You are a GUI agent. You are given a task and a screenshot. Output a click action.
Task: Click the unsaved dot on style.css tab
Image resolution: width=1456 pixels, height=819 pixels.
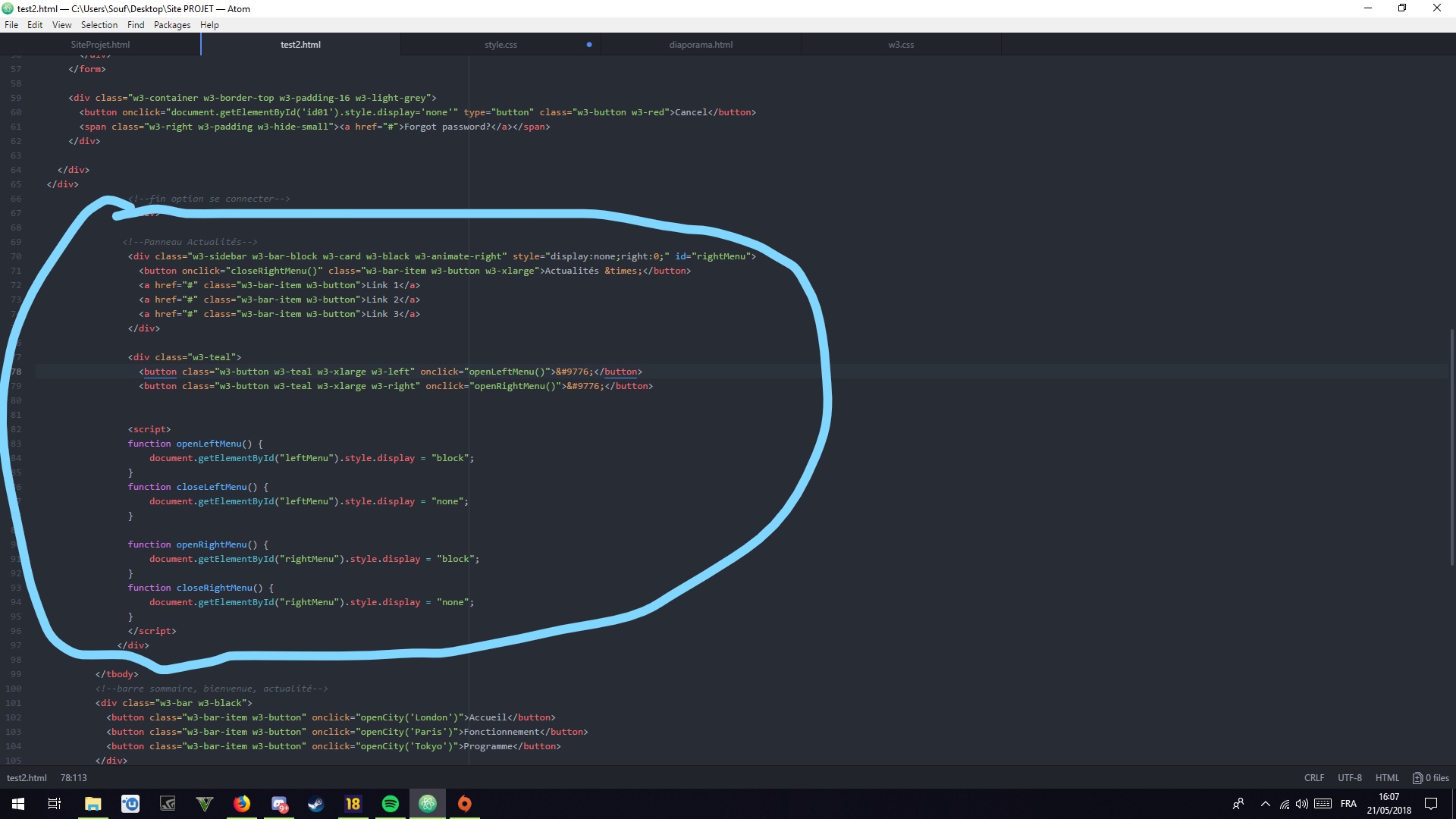[589, 45]
